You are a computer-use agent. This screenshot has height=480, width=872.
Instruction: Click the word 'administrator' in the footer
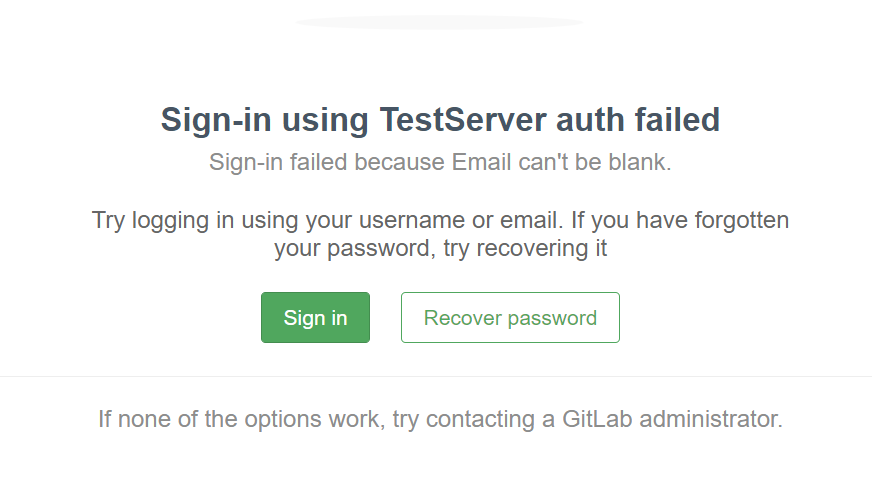point(711,419)
